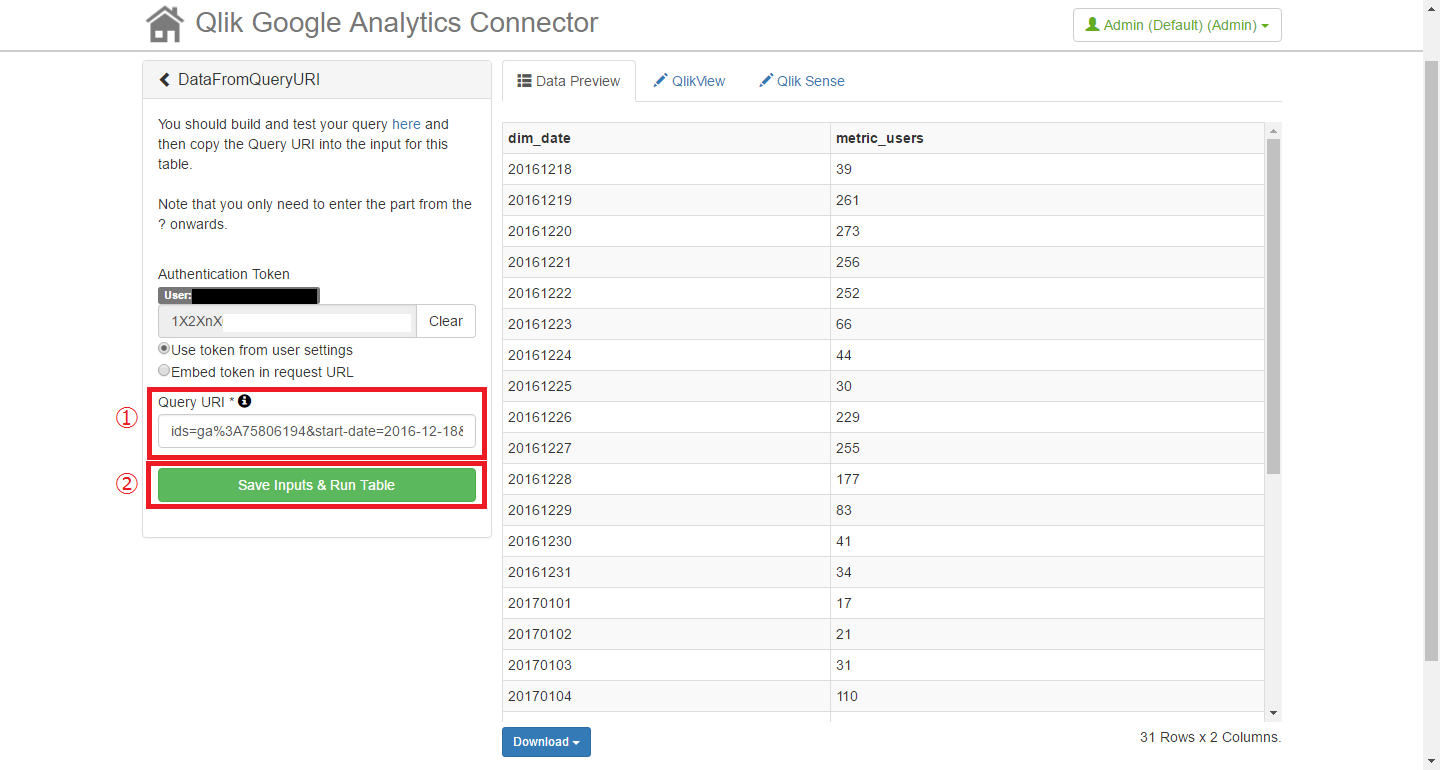
Task: Click the data table's down scroll arrow
Action: point(1273,712)
